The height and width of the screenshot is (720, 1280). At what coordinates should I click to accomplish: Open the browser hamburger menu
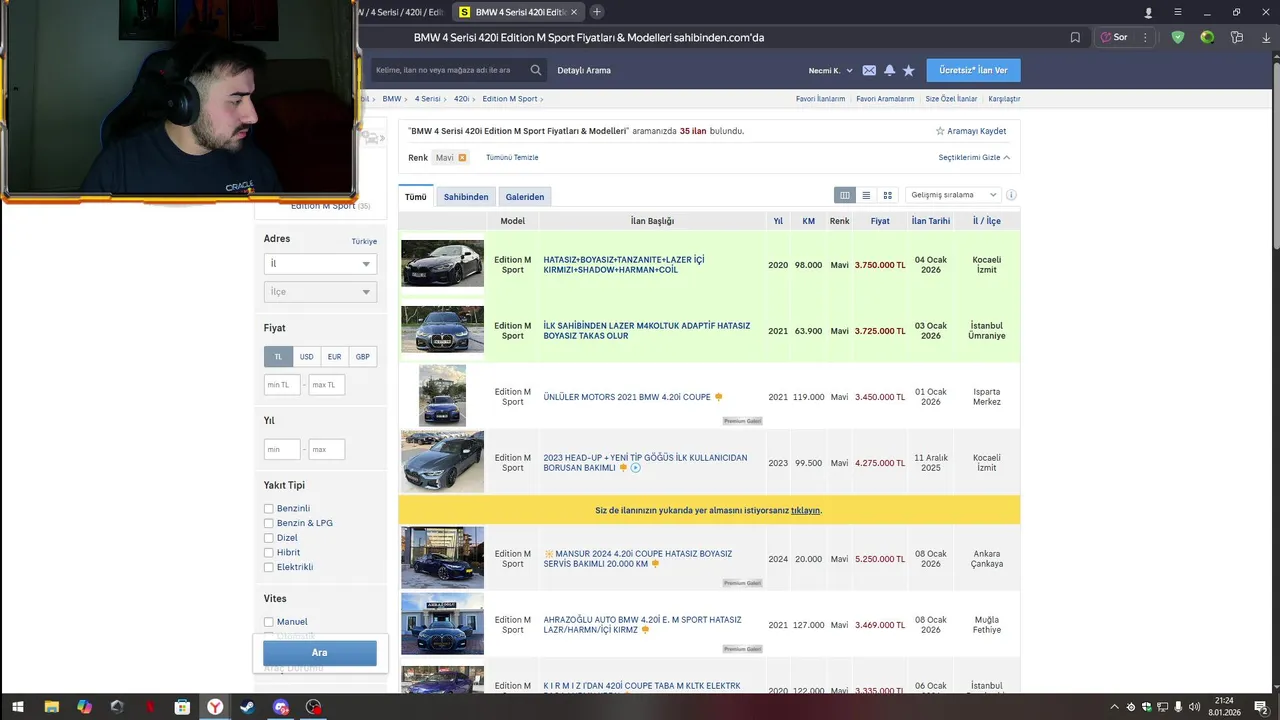(1178, 12)
